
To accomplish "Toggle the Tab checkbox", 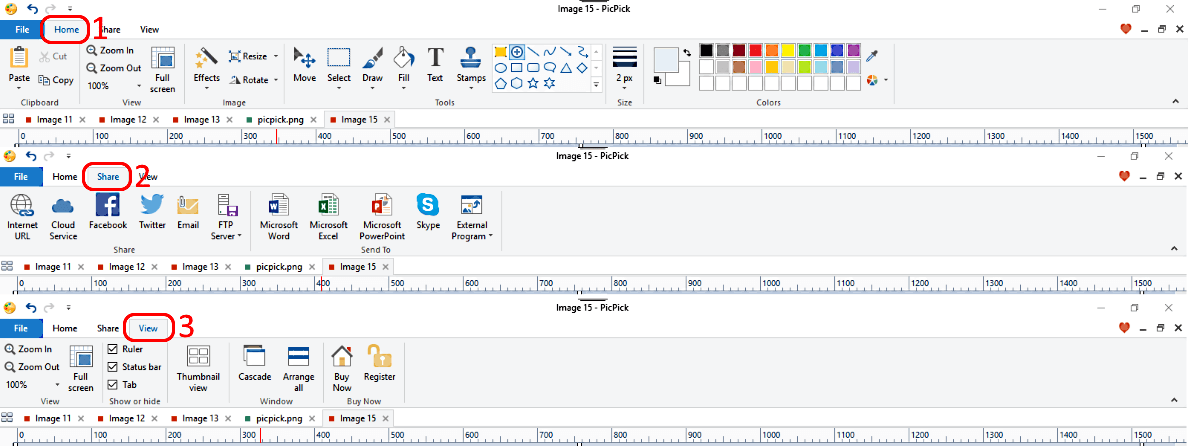I will click(113, 384).
